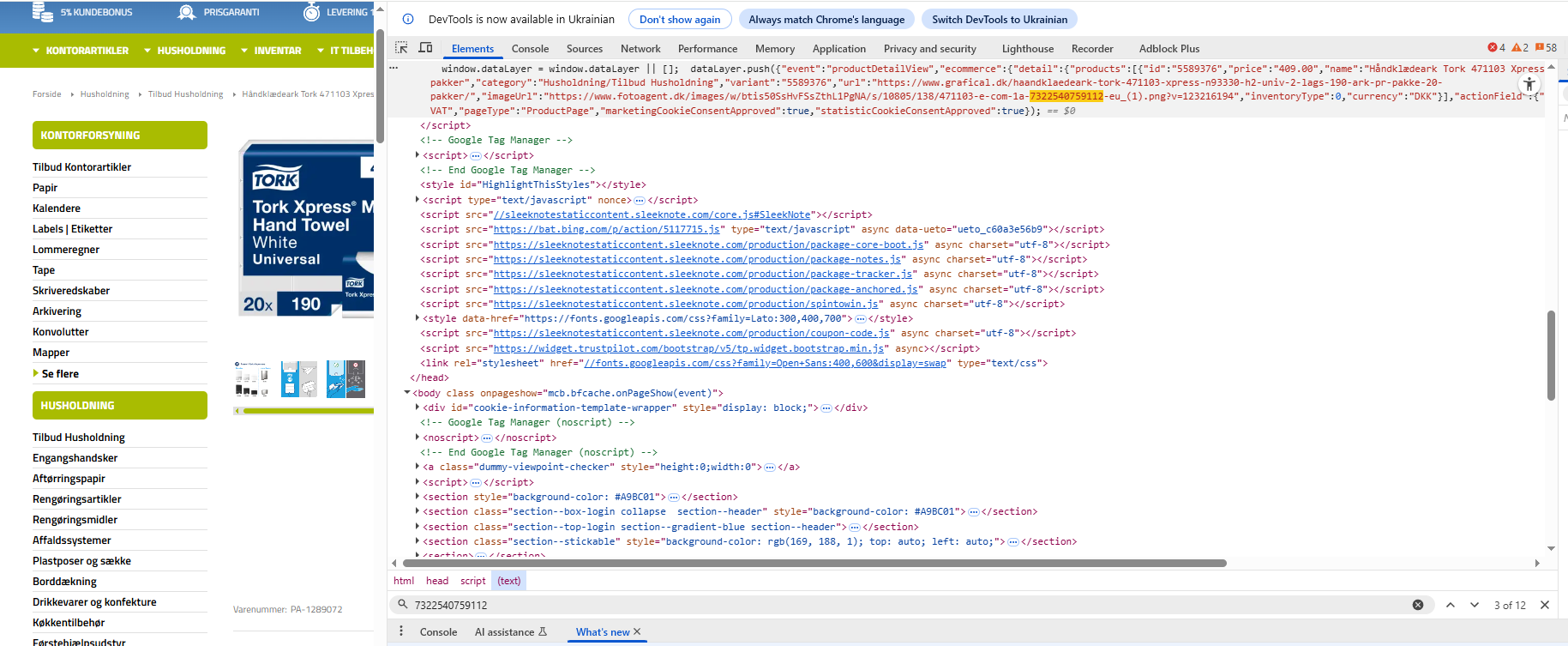Click the Elements panel horizontal scrollbar

click(x=814, y=564)
